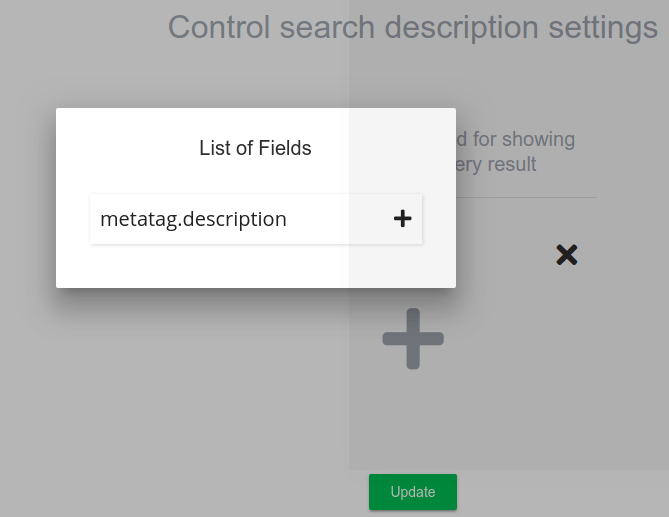Click the white dialog space above List of Fields
The width and height of the screenshot is (669, 517).
coord(255,120)
